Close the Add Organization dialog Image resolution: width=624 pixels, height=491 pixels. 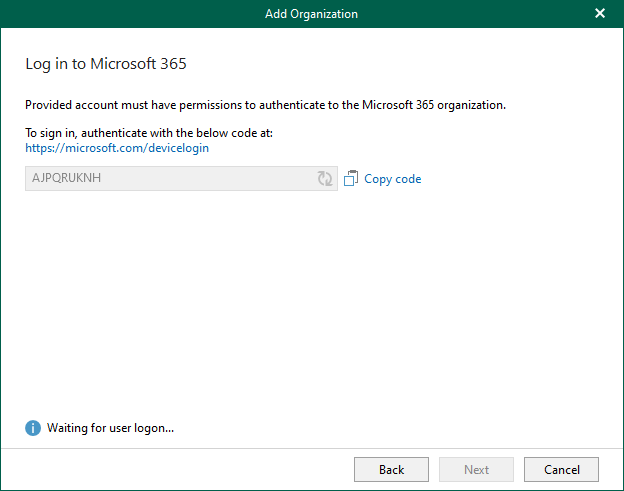point(600,13)
